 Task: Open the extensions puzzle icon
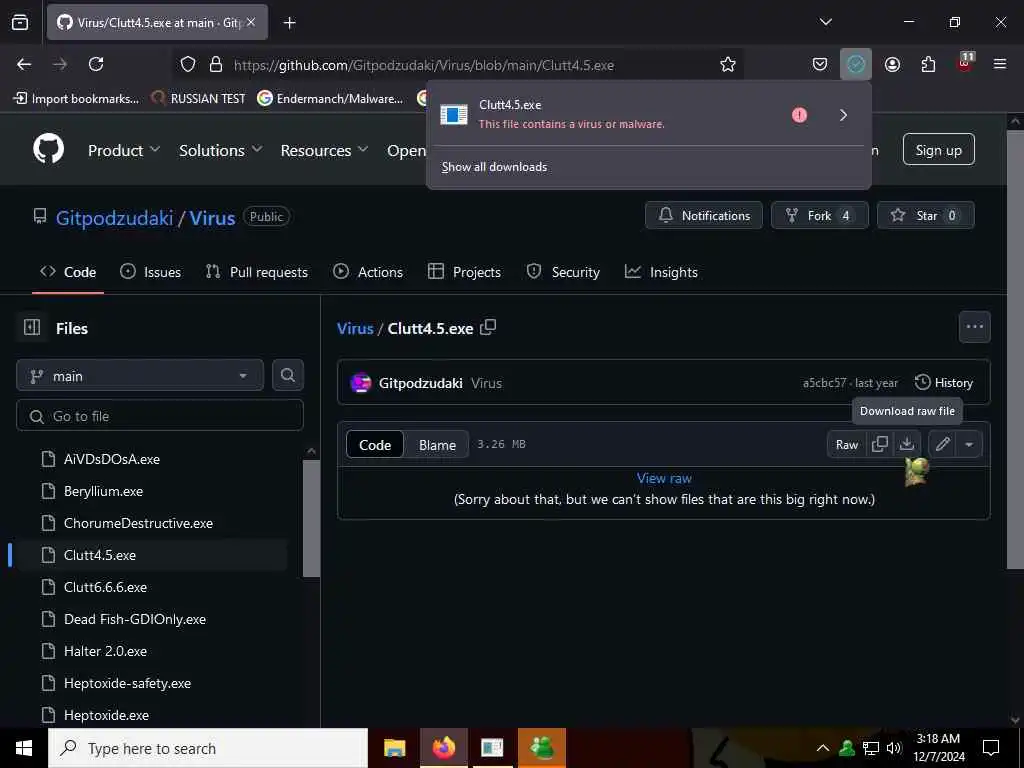pos(928,64)
